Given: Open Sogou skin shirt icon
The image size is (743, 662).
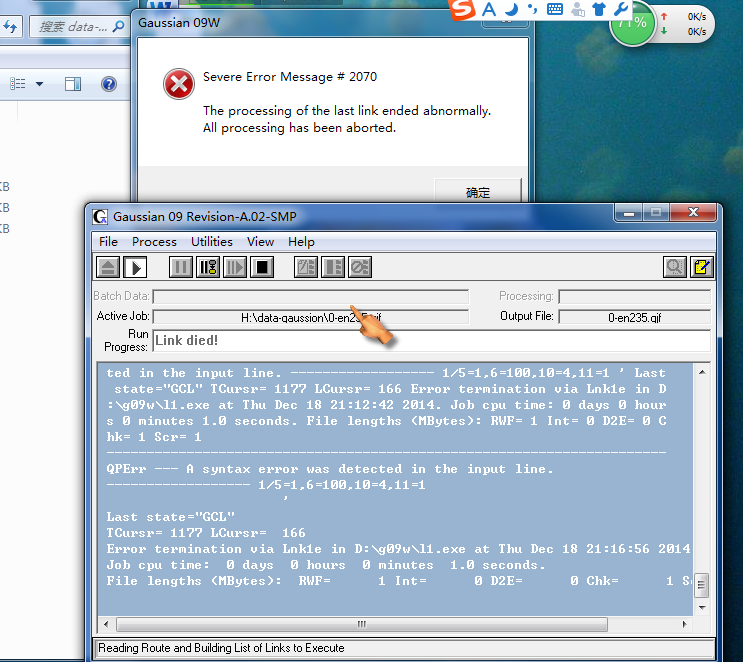Looking at the screenshot, I should (x=599, y=9).
